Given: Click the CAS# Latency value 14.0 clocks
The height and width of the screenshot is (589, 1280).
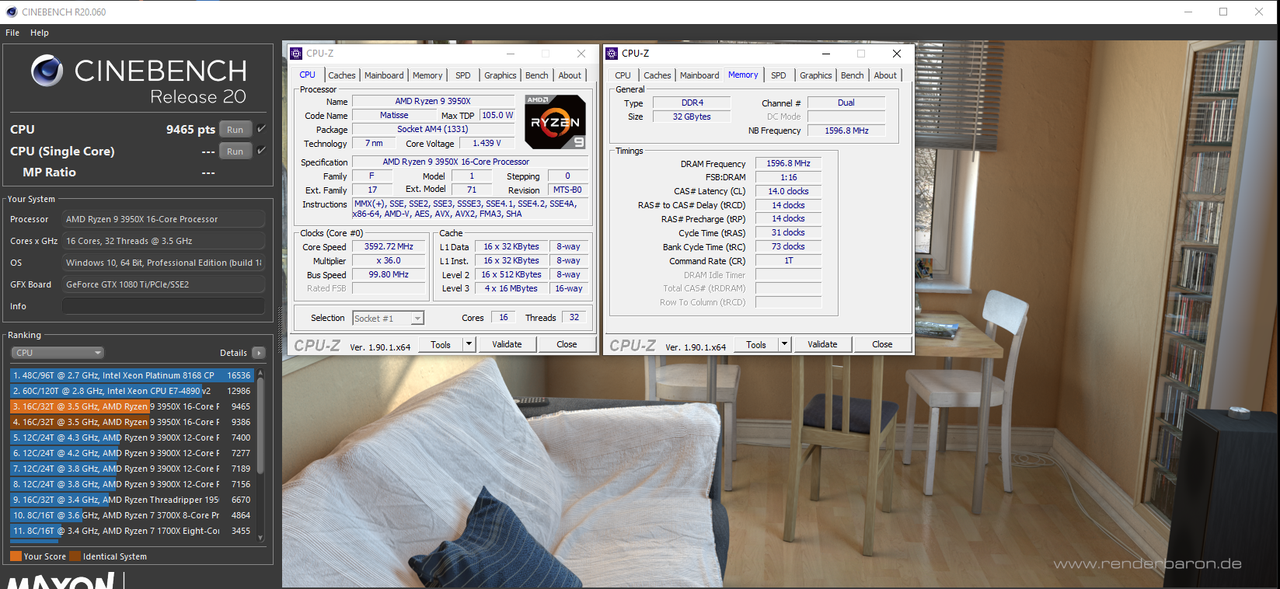Looking at the screenshot, I should pos(788,191).
